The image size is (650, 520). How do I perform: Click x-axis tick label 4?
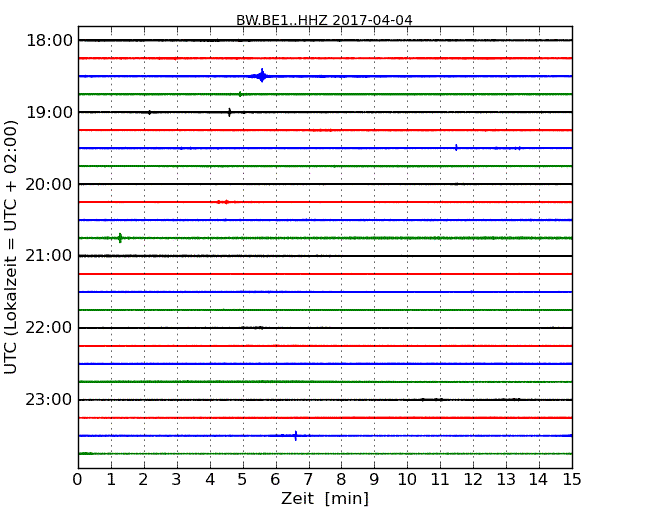click(x=210, y=480)
